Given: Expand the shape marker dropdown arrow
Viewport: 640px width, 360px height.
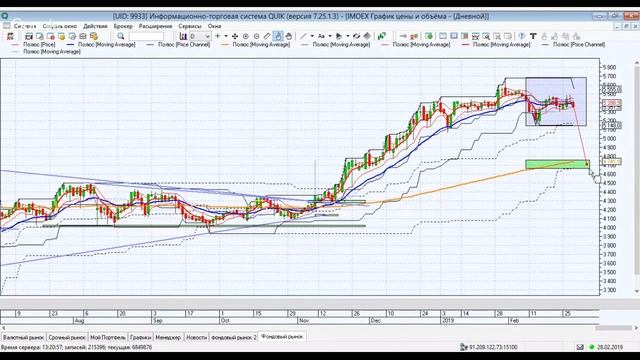Looking at the screenshot, I should click(x=348, y=36).
